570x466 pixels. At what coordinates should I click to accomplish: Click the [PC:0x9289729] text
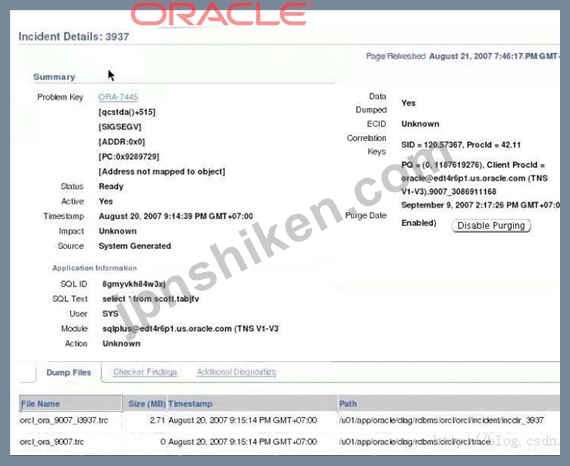click(x=129, y=157)
